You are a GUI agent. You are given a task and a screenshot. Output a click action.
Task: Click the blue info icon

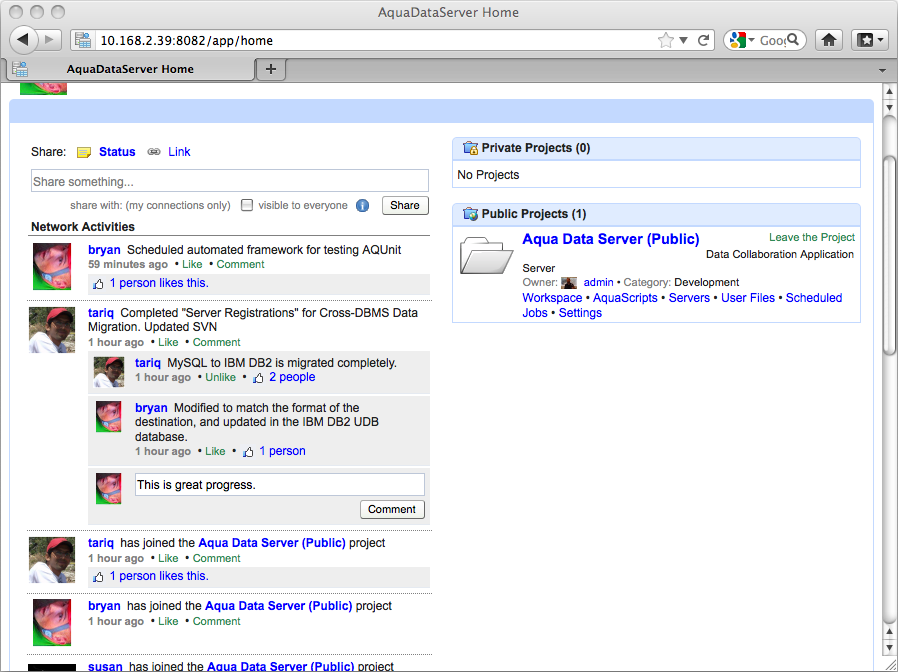pyautogui.click(x=363, y=206)
